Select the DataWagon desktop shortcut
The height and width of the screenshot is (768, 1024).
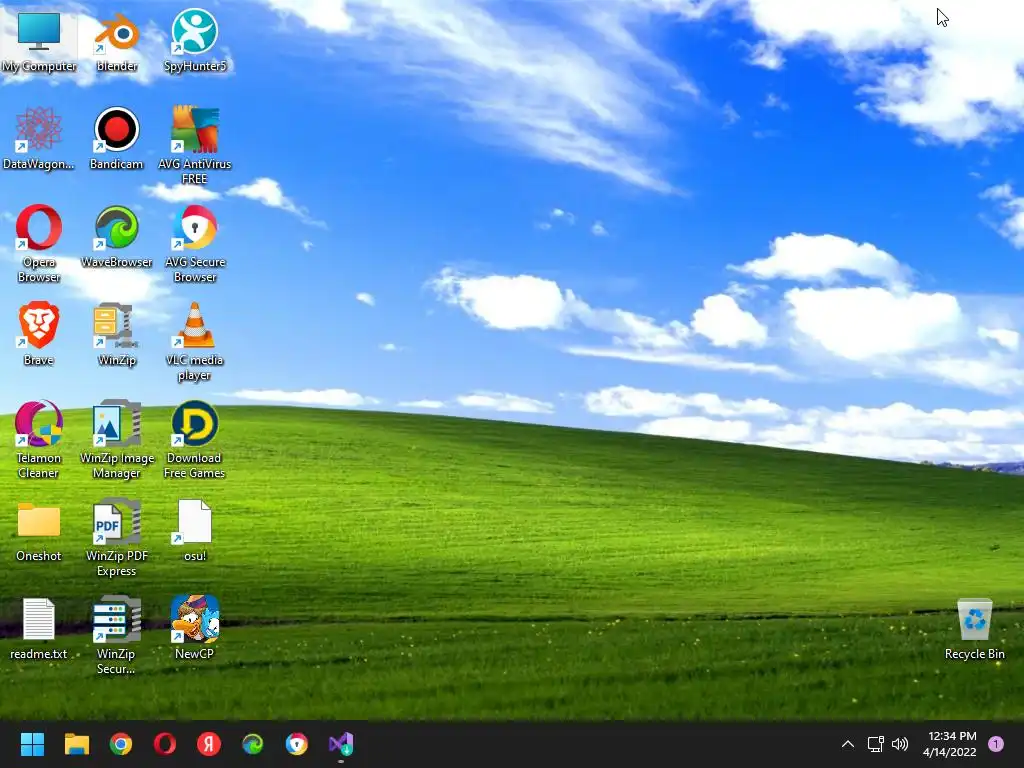[x=39, y=139]
